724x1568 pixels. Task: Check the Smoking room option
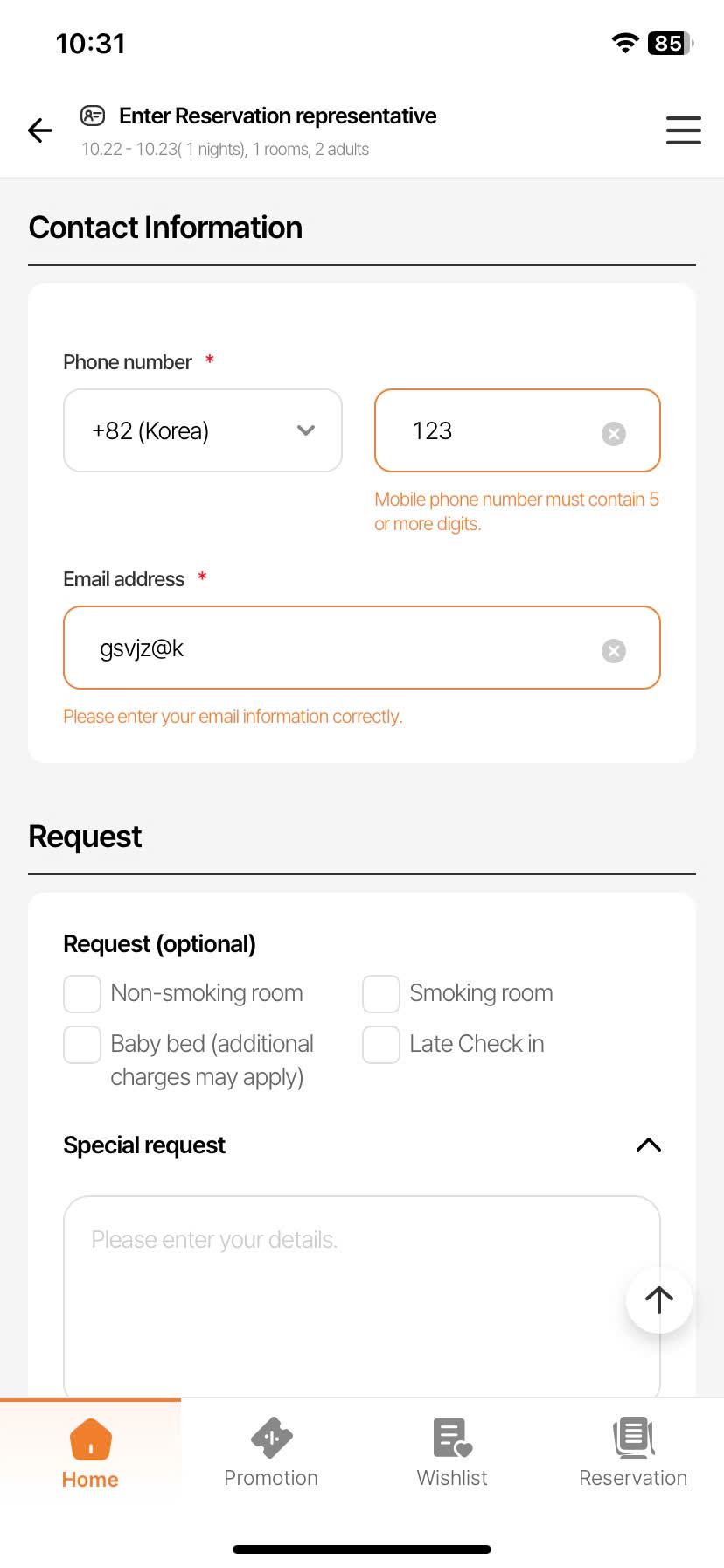381,994
